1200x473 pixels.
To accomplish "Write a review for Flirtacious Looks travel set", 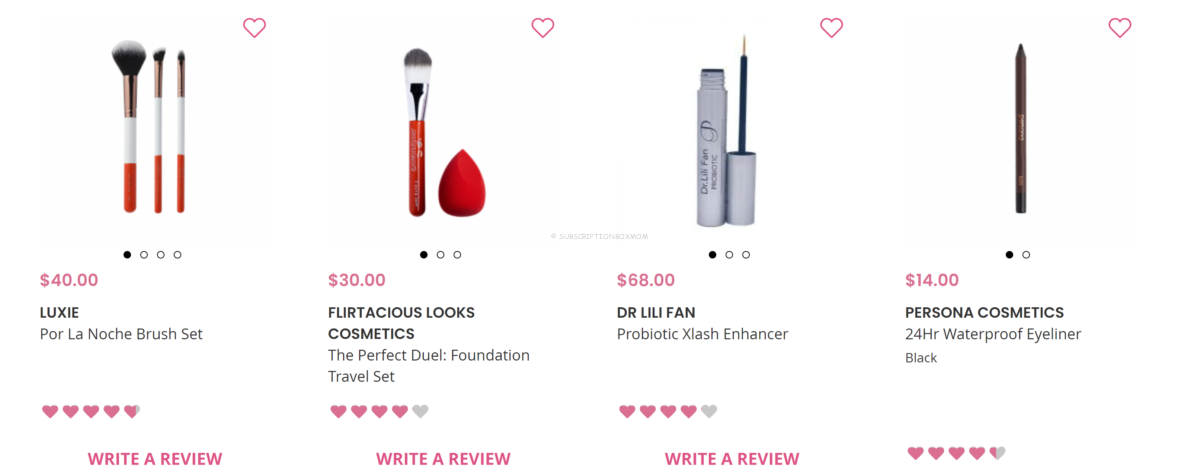I will [x=443, y=459].
